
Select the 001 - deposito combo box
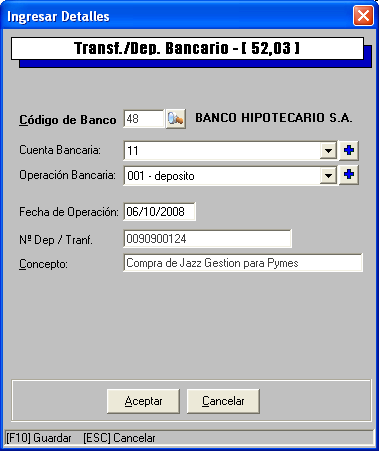tap(230, 175)
